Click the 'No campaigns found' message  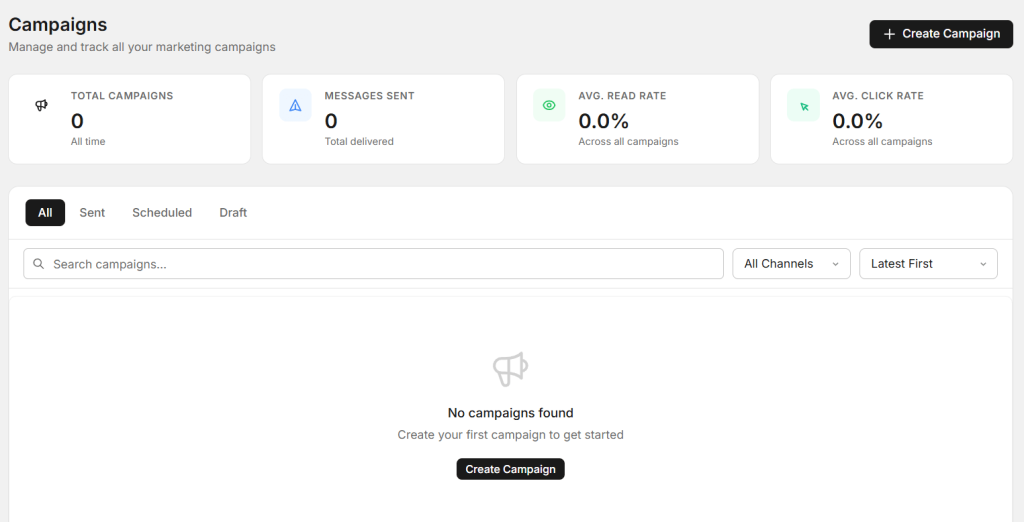point(511,413)
